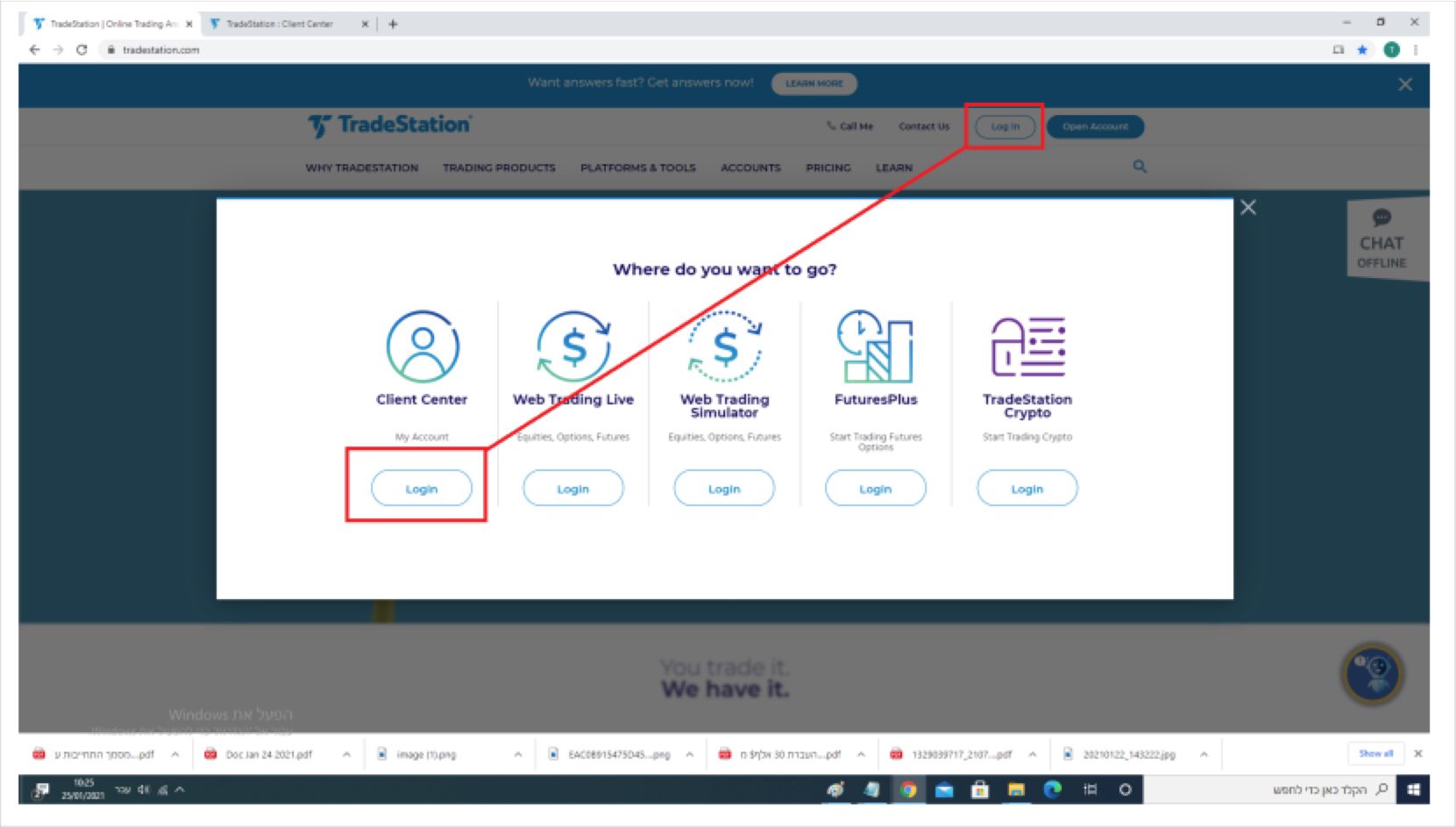Expand options for Doc Jan 24 2021.pdf download

(x=347, y=754)
